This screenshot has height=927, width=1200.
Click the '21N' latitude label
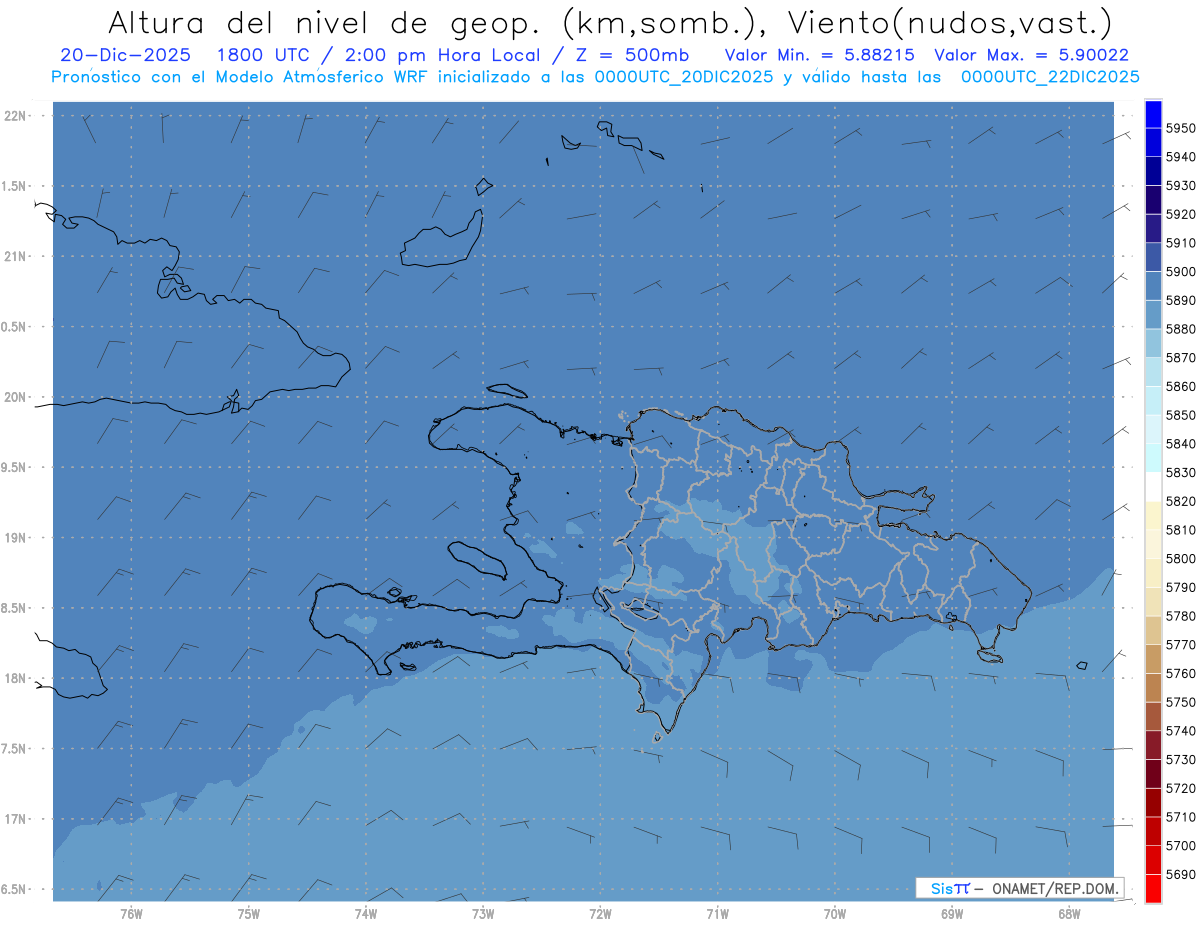[x=16, y=257]
